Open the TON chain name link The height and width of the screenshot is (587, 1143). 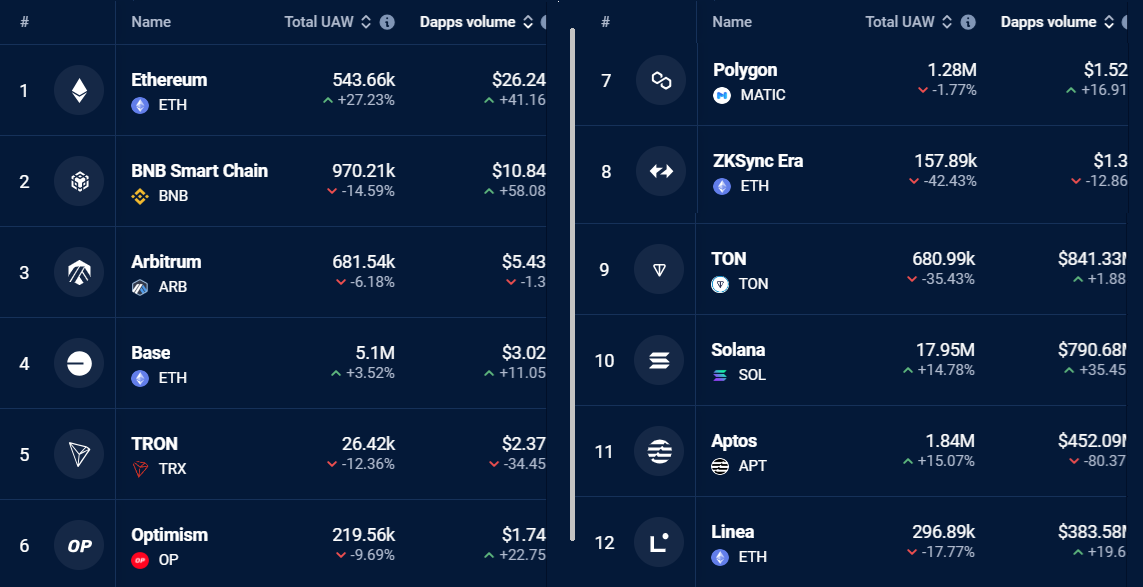pos(728,259)
